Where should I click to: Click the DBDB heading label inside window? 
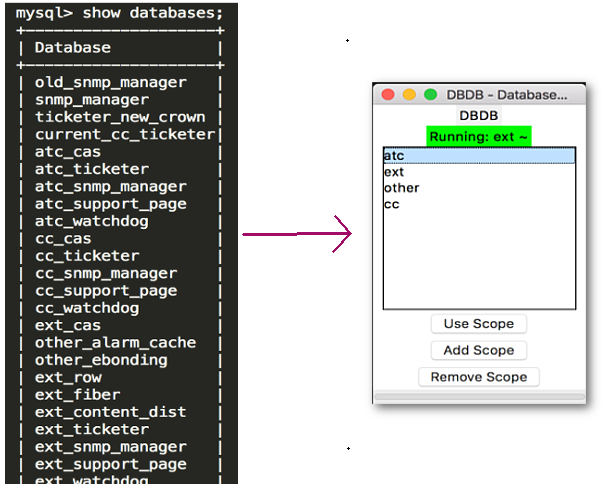click(x=478, y=116)
